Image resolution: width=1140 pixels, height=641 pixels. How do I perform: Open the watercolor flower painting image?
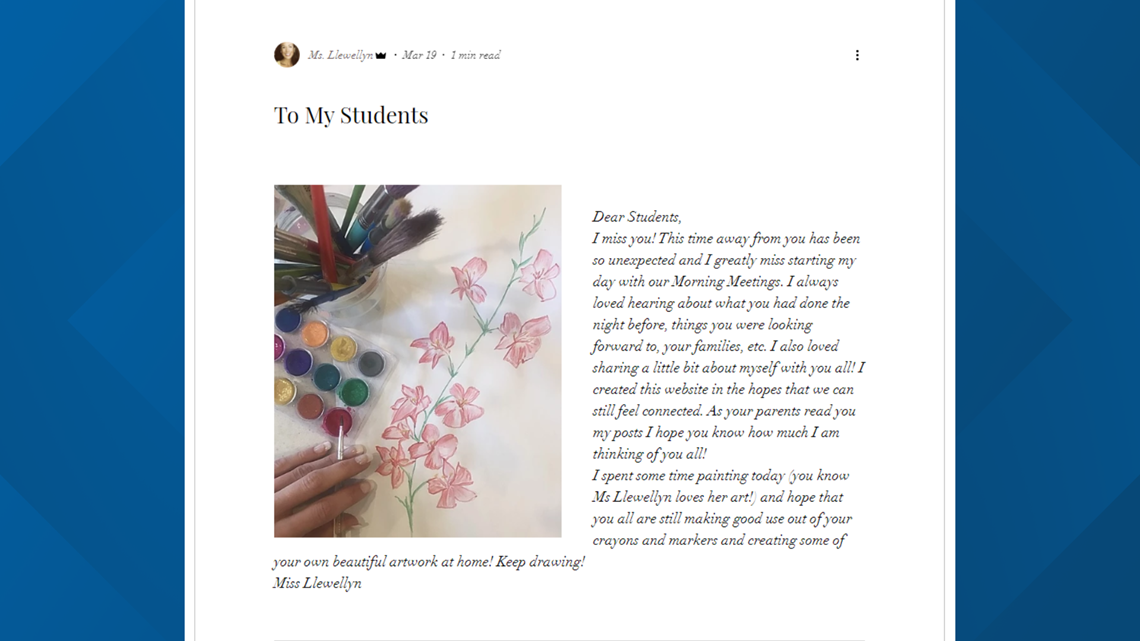pyautogui.click(x=417, y=360)
